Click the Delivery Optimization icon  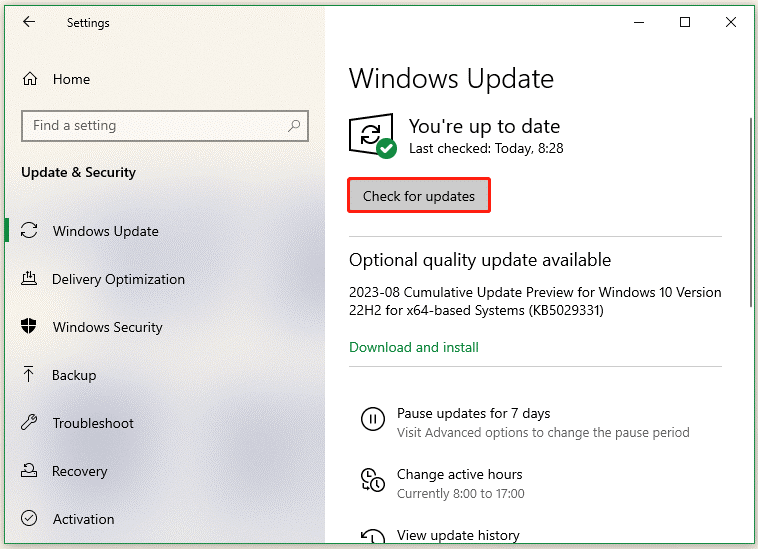click(29, 278)
